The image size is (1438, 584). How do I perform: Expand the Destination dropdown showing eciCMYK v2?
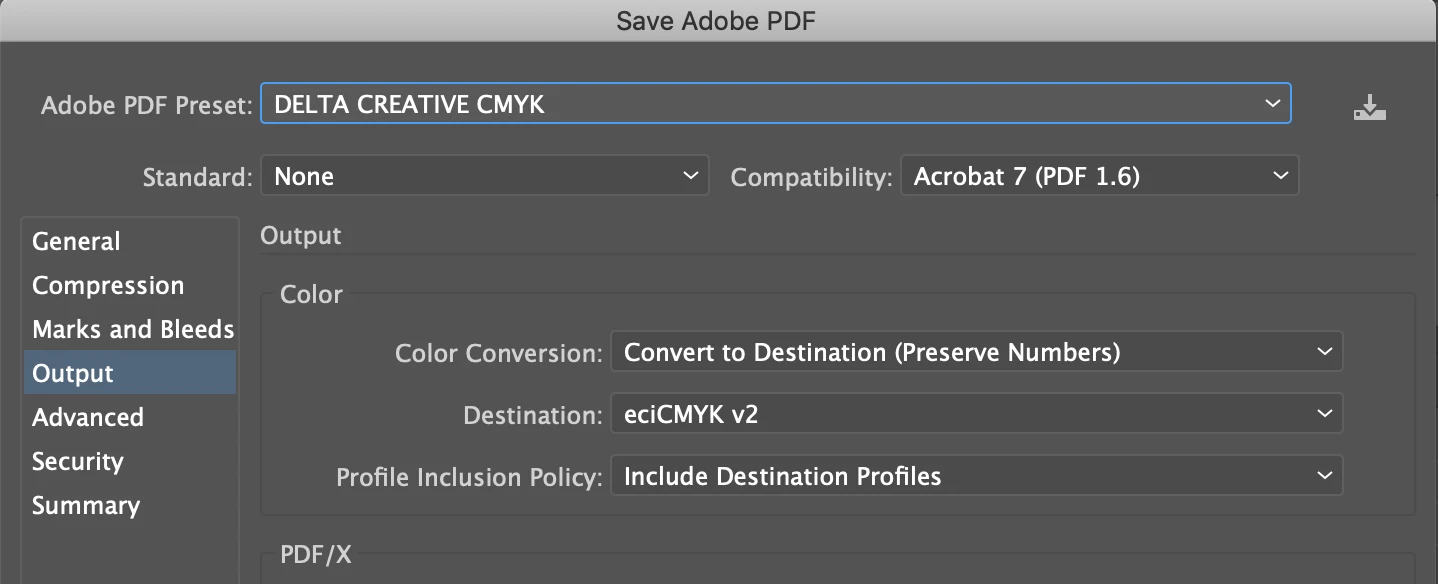[975, 414]
